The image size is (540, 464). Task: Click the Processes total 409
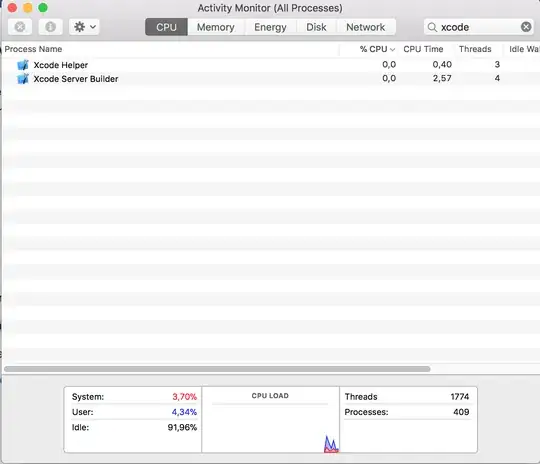coord(461,412)
